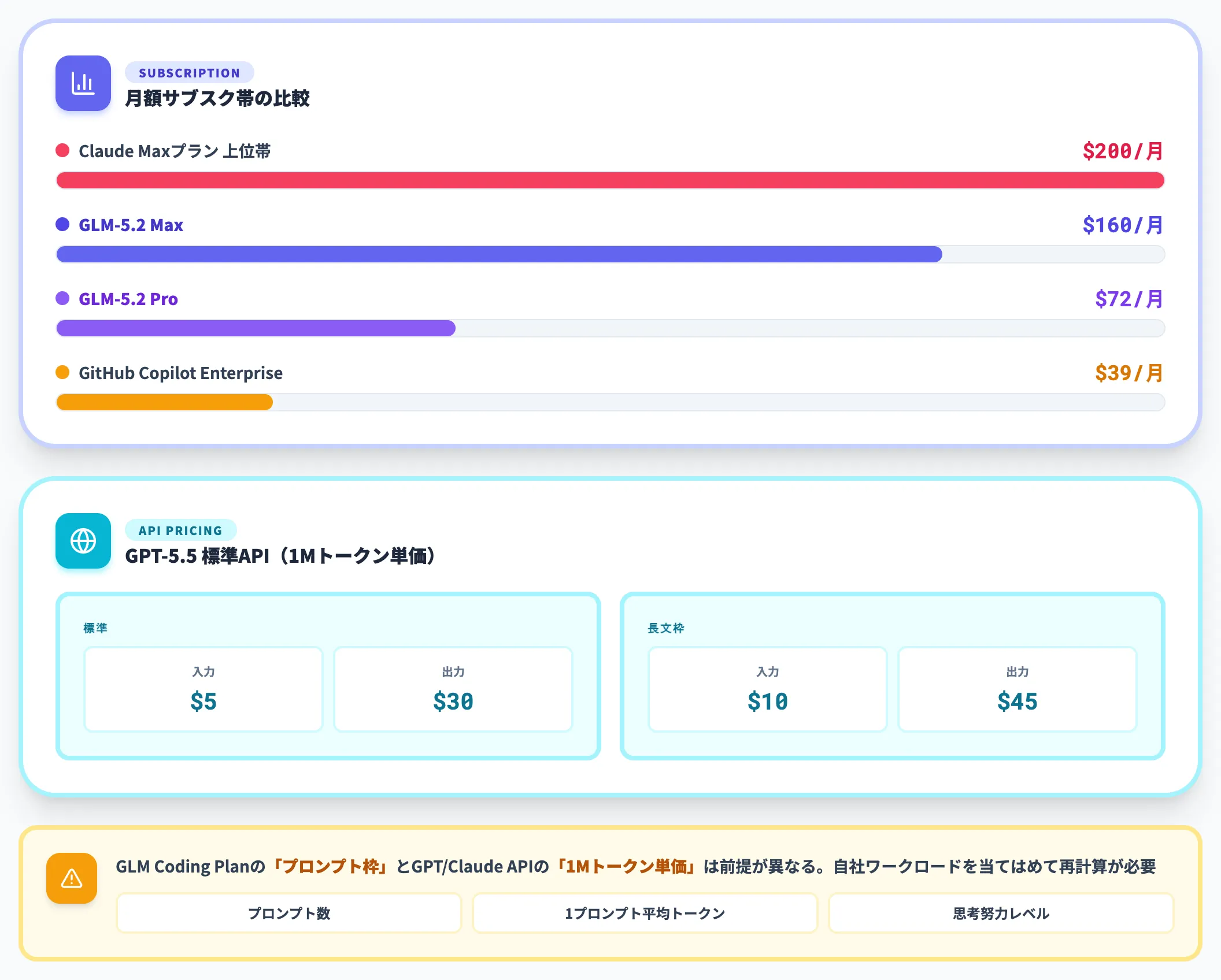The width and height of the screenshot is (1221, 980).
Task: Click the orange dot beside GitHub Copilot Enterprise
Action: tap(62, 373)
